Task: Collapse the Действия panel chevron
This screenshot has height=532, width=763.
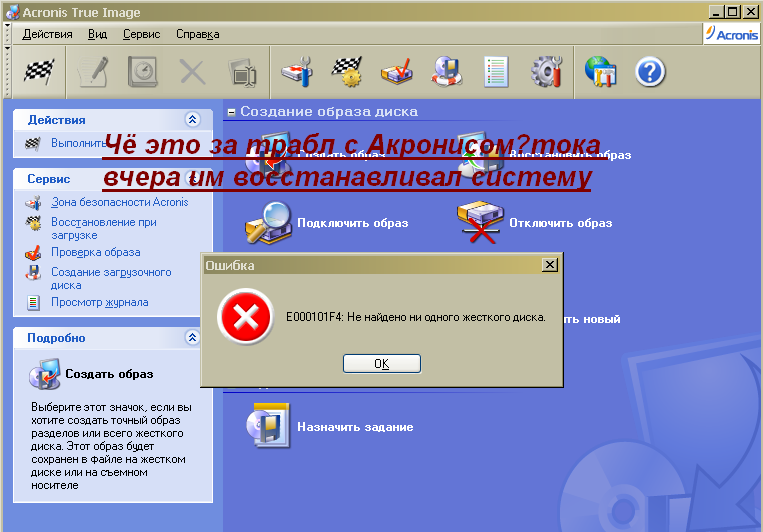Action: pyautogui.click(x=193, y=120)
